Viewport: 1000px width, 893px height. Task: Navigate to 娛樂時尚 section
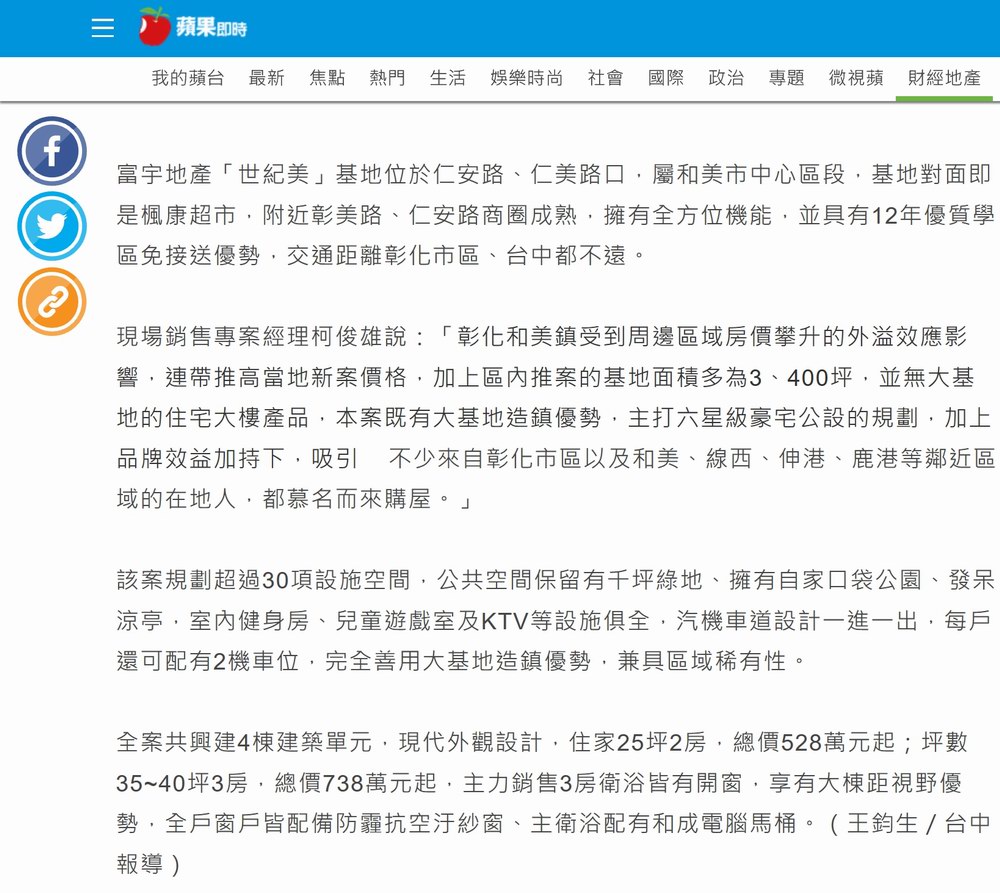(526, 78)
